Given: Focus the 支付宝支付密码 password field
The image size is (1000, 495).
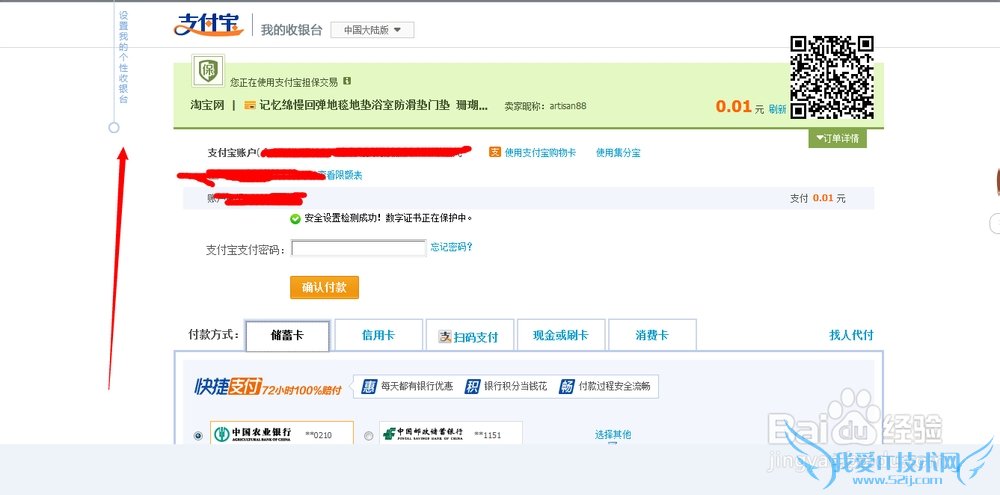Looking at the screenshot, I should click(x=359, y=248).
